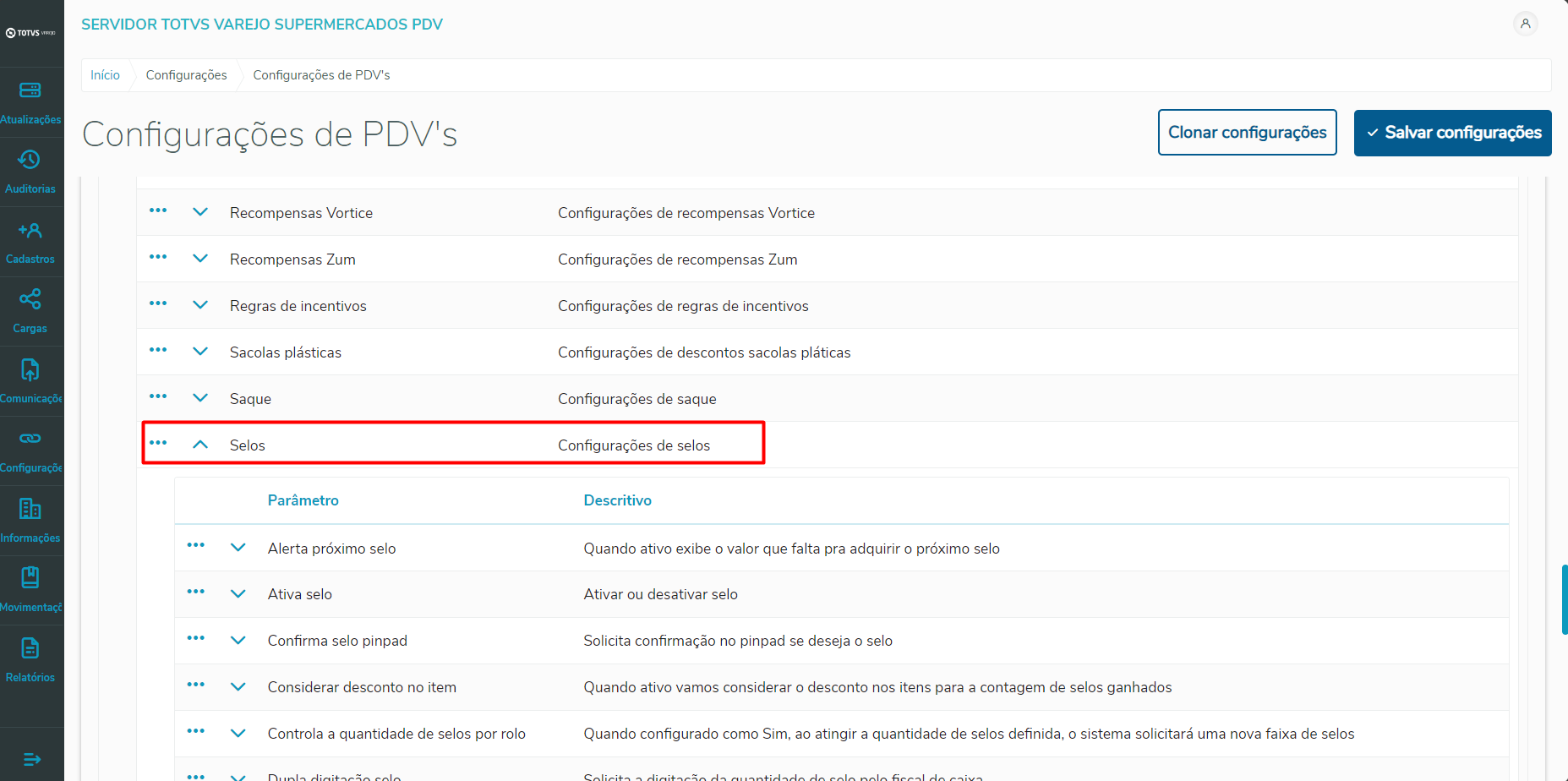Open Relatórios document icon in sidebar
Viewport: 1568px width, 781px height.
(30, 648)
